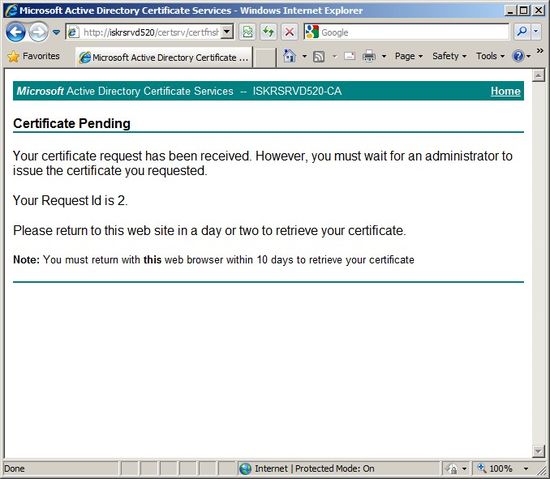Close the Internet Explorer window
This screenshot has height=479, width=550.
coord(538,11)
